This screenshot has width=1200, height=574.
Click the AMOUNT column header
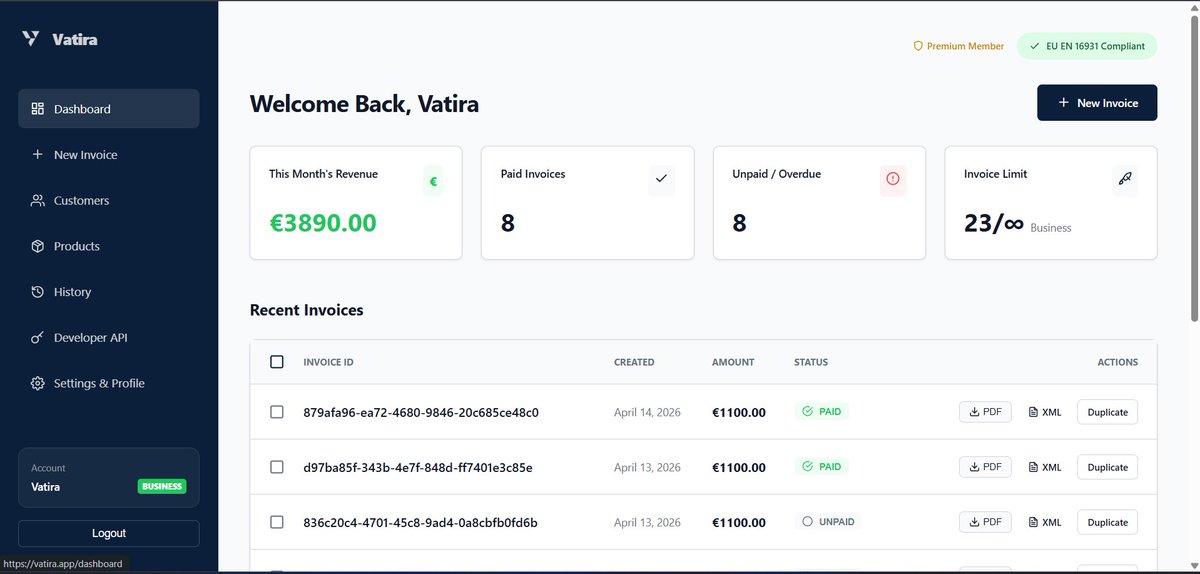(733, 362)
